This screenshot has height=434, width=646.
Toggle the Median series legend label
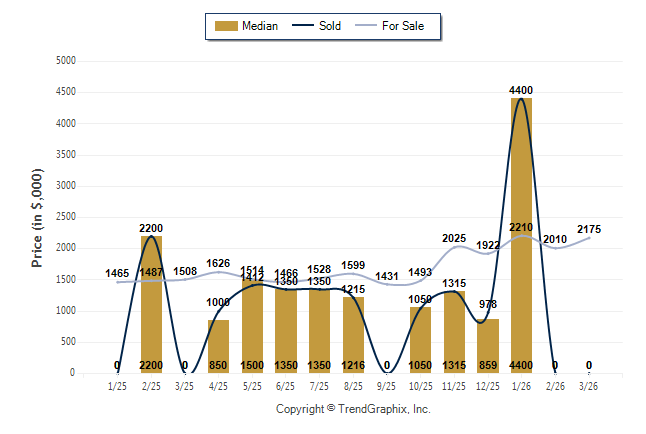pyautogui.click(x=261, y=26)
